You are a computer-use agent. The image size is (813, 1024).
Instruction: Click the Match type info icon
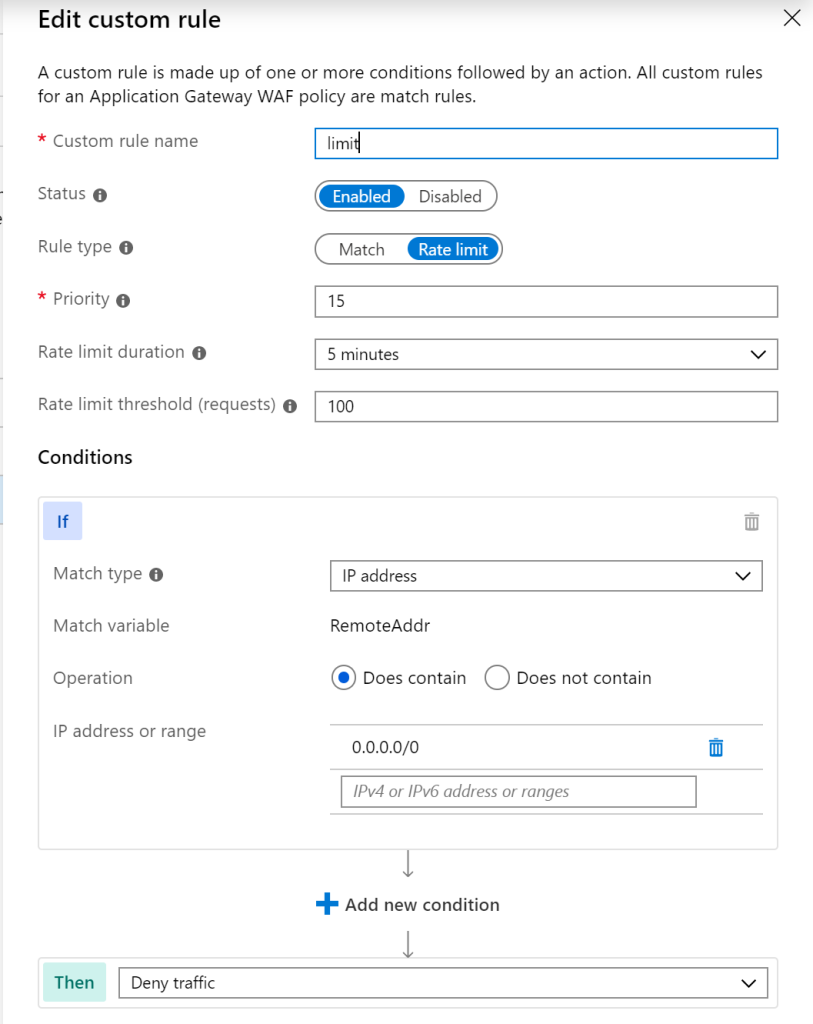156,575
